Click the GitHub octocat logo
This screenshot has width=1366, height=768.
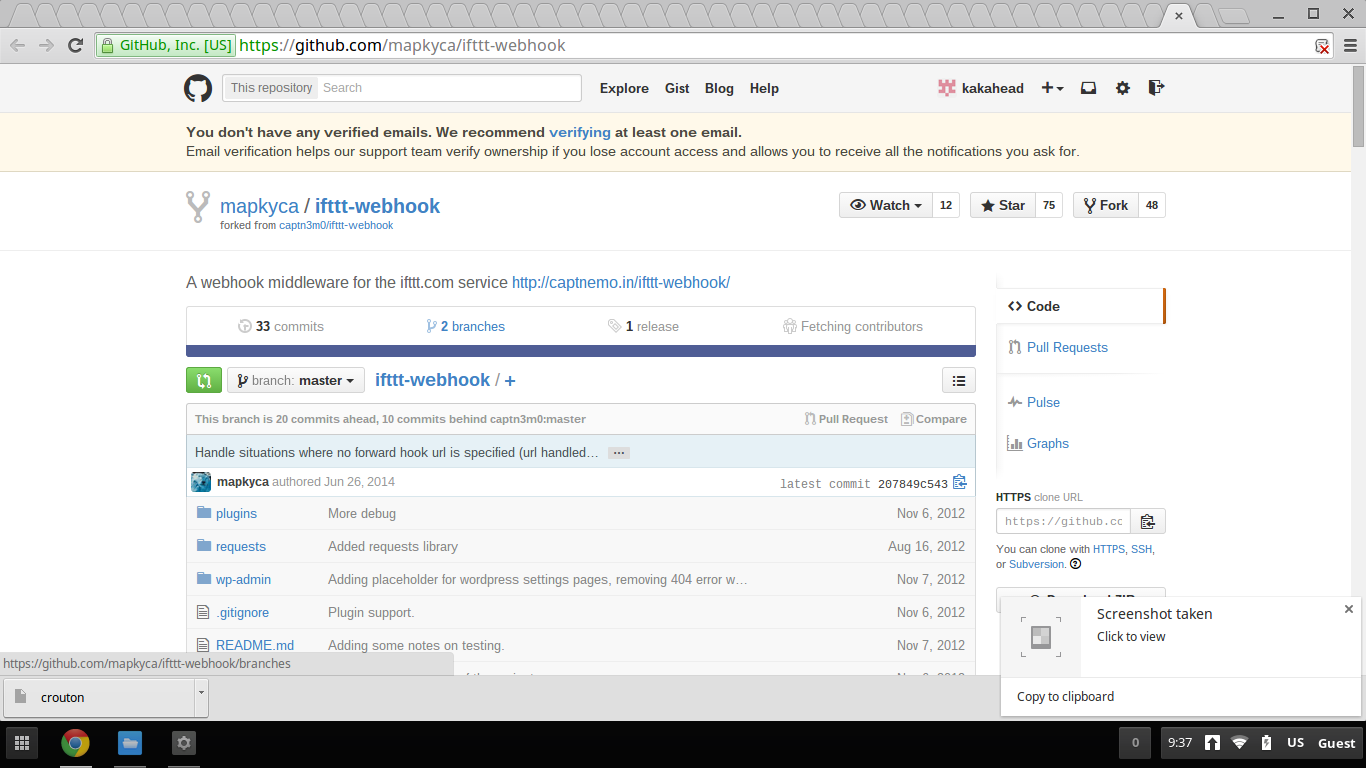(198, 88)
